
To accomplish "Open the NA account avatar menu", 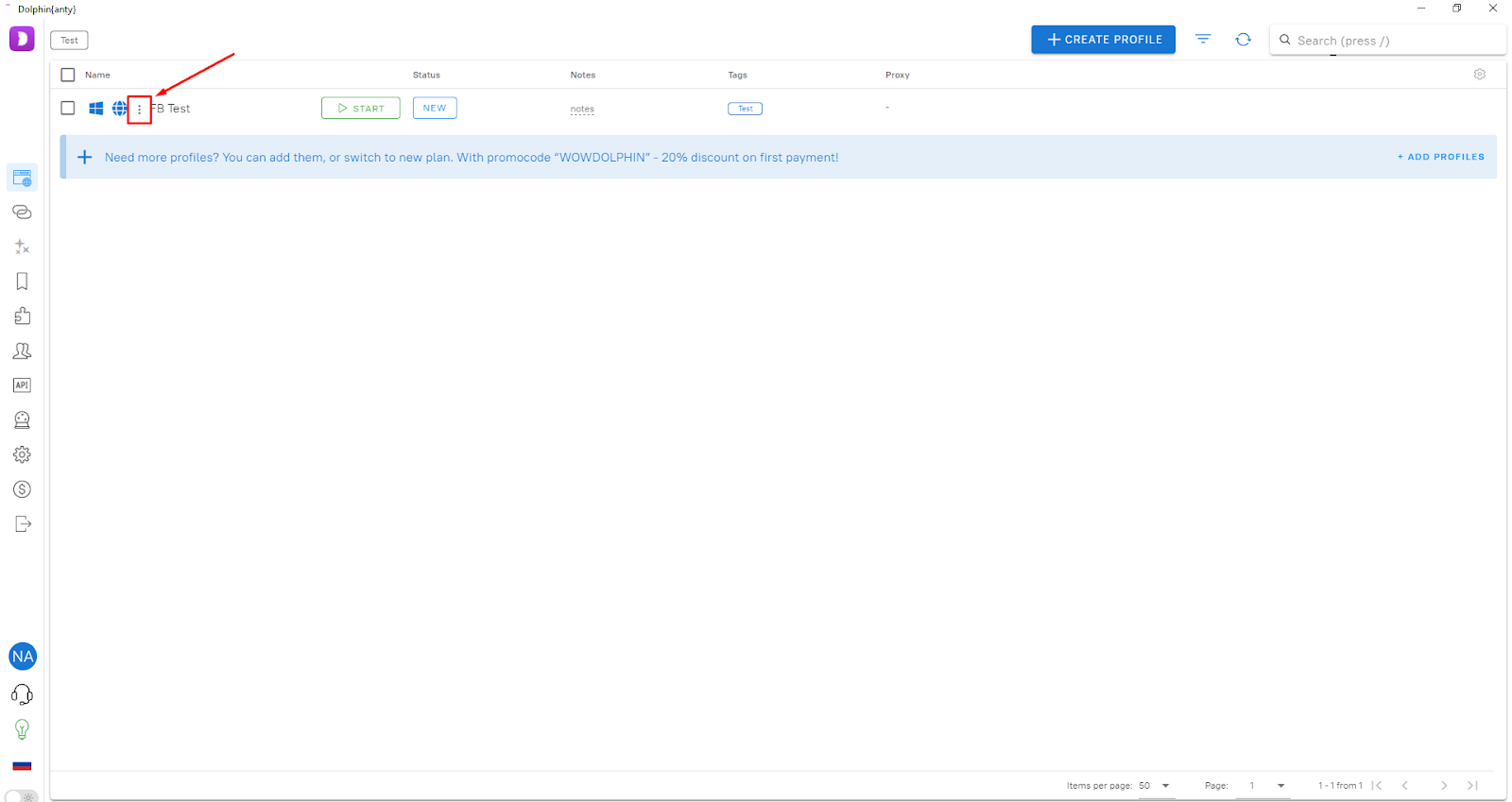I will click(x=23, y=657).
